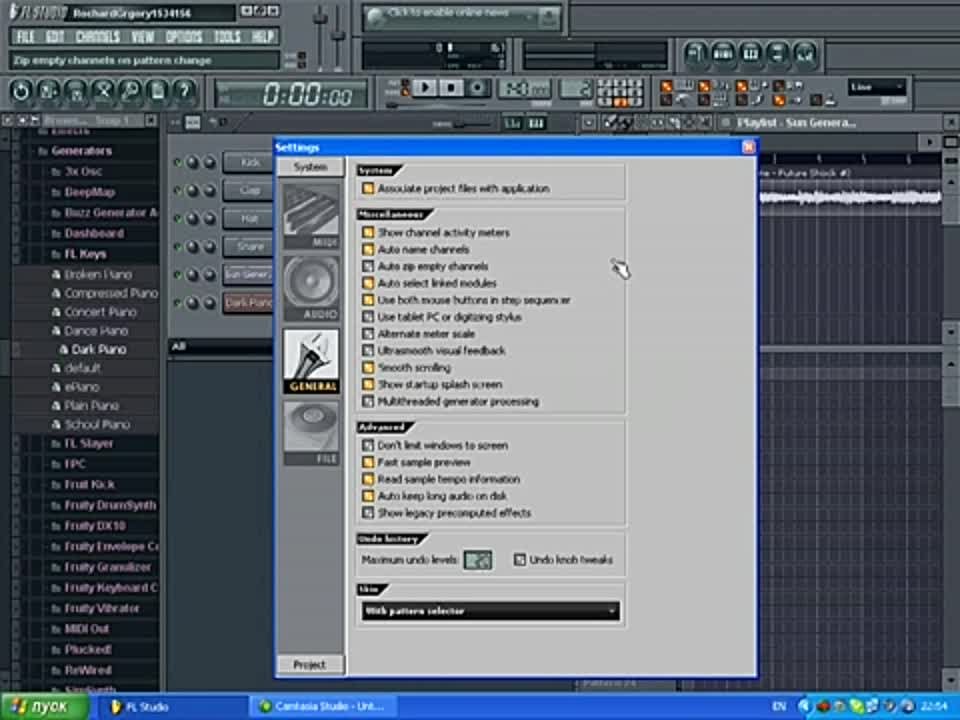Arm recording with the record button
The height and width of the screenshot is (720, 960).
(x=477, y=88)
